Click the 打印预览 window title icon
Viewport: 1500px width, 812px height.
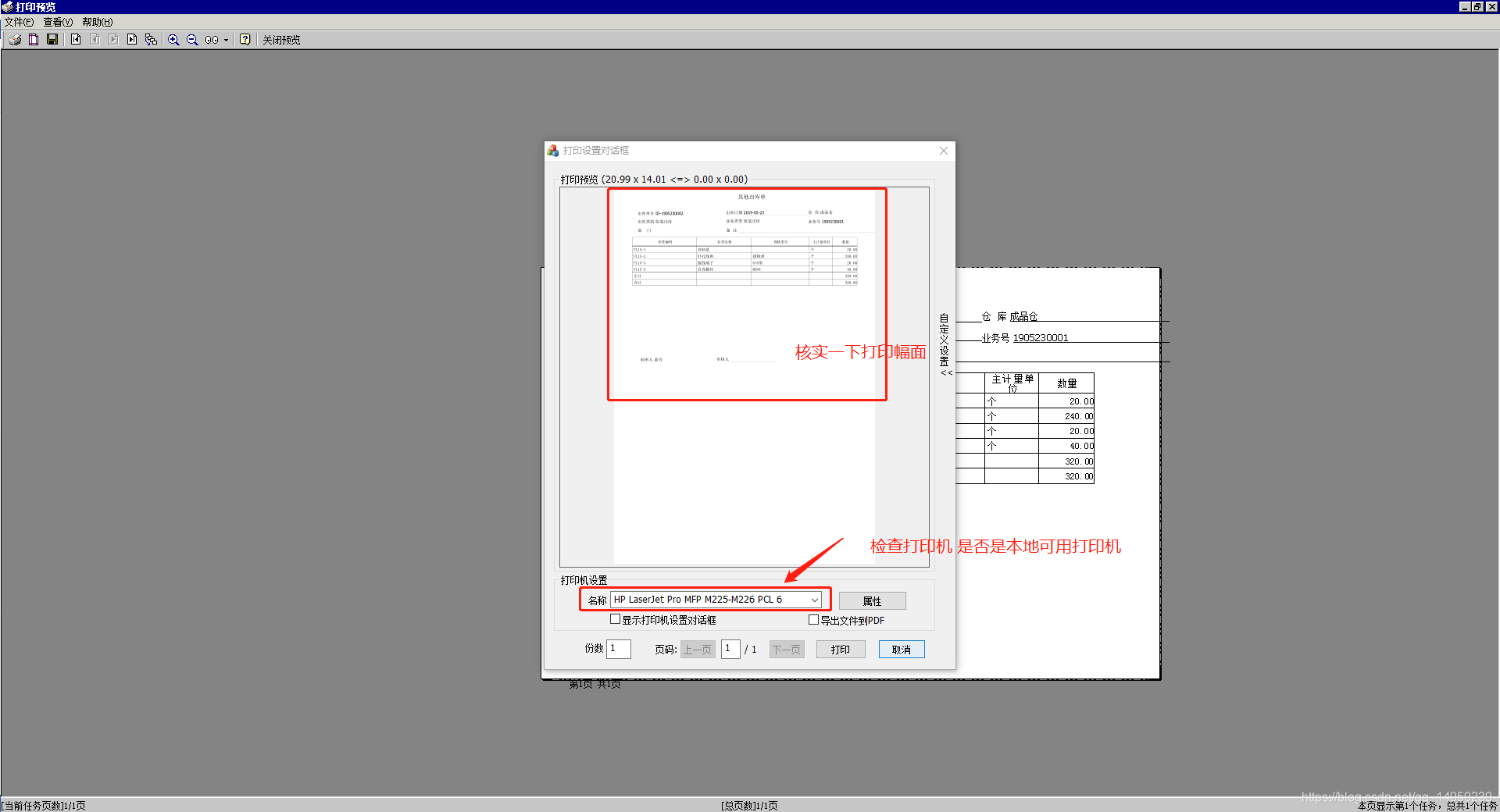click(7, 6)
